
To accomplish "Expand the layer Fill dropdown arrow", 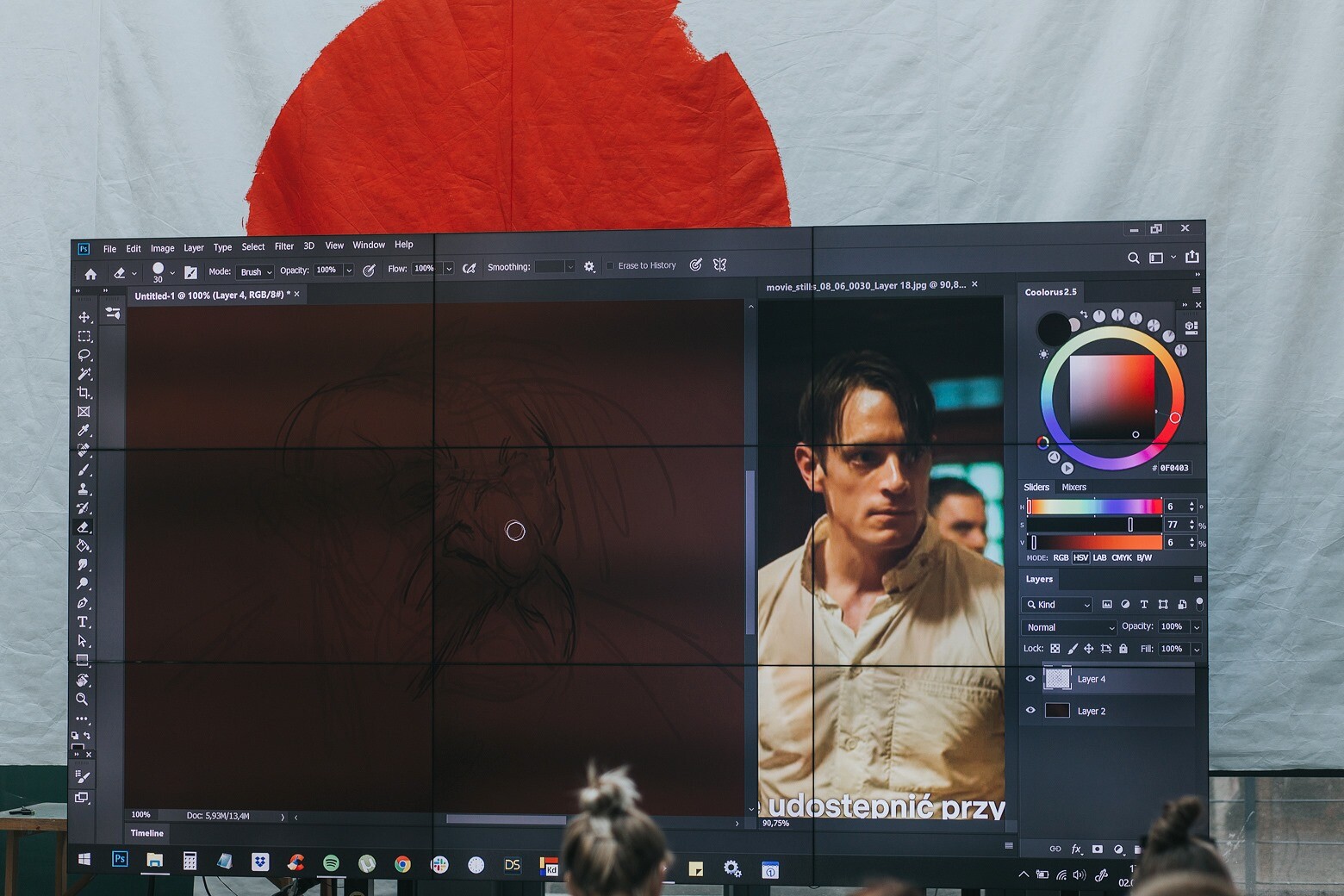I will click(x=1197, y=649).
